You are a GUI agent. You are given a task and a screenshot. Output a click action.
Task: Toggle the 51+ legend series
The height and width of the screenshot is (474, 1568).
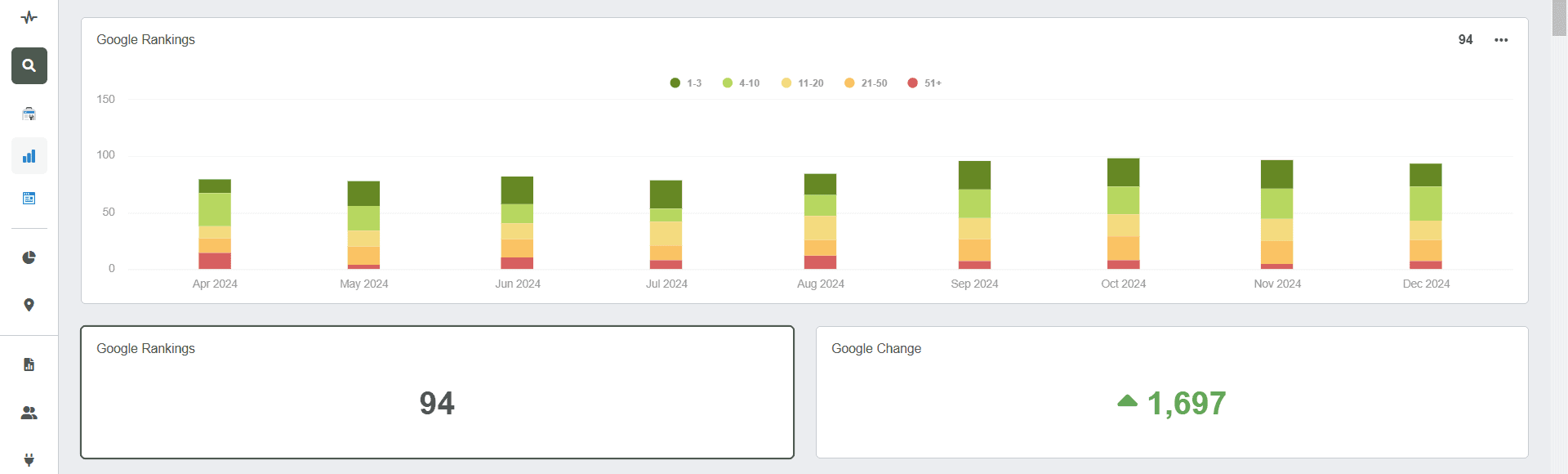click(924, 83)
